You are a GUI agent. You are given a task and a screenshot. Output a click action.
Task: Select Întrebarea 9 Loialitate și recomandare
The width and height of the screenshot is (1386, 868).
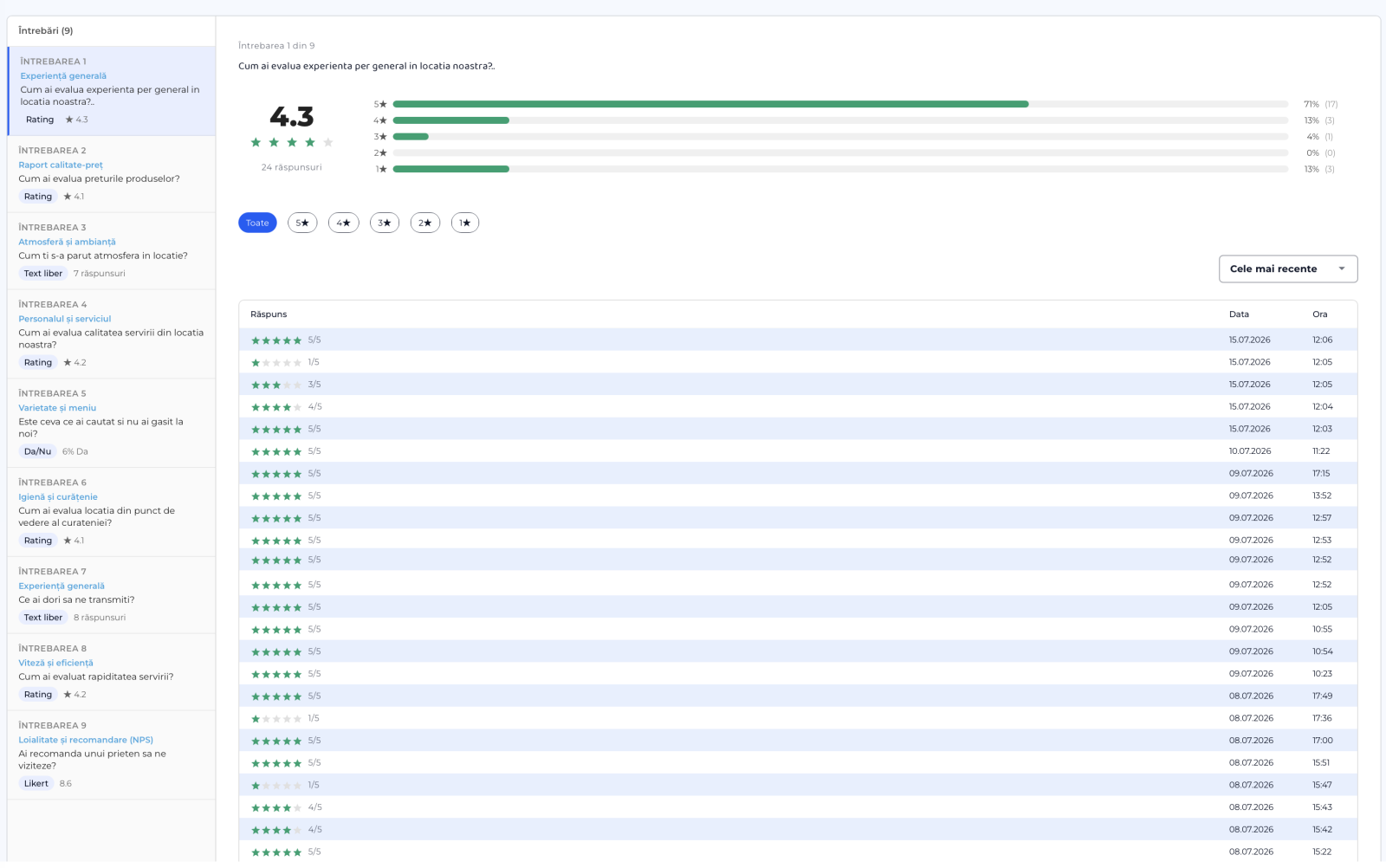(111, 755)
